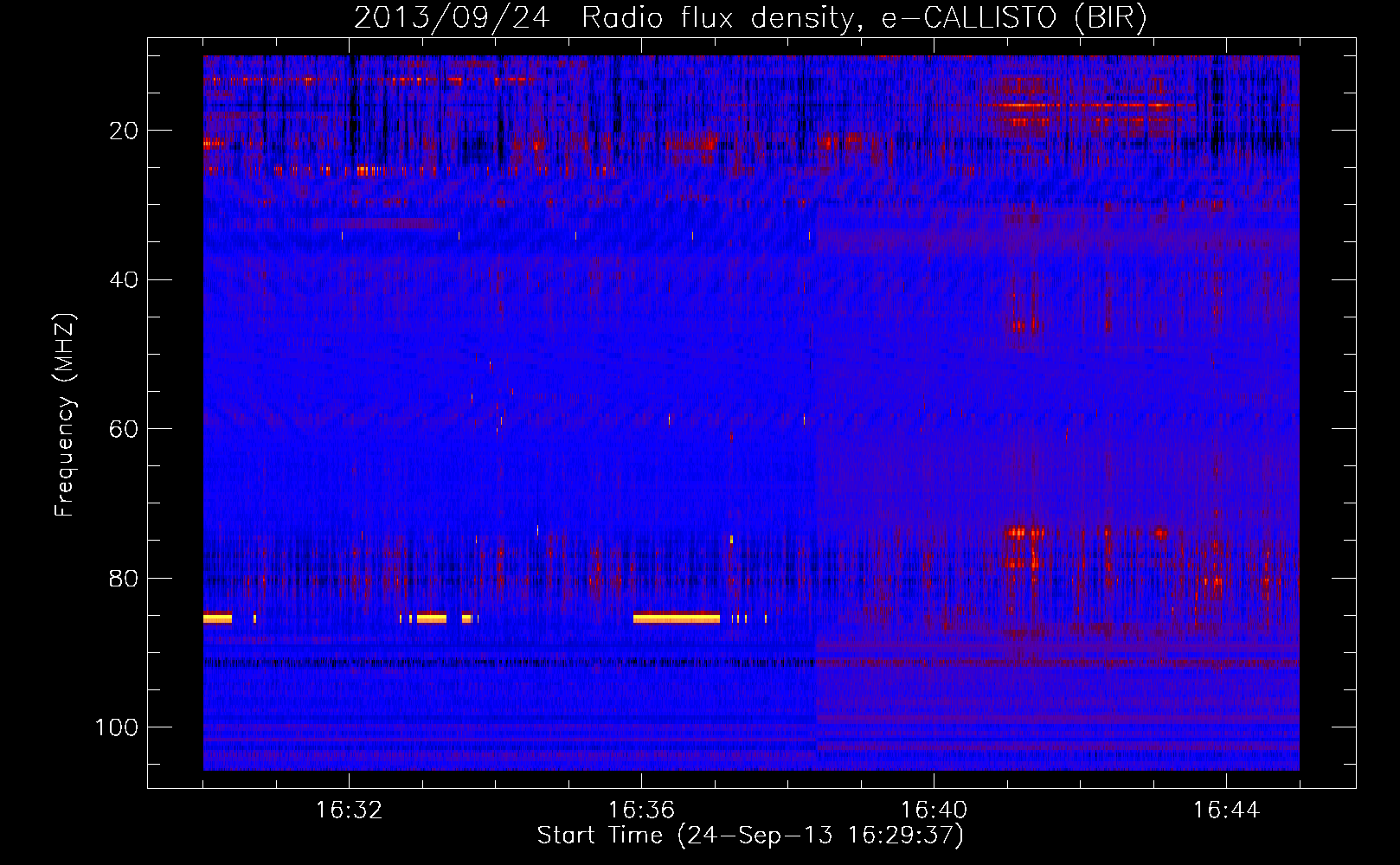Click the 16:44 time tick label

1226,811
